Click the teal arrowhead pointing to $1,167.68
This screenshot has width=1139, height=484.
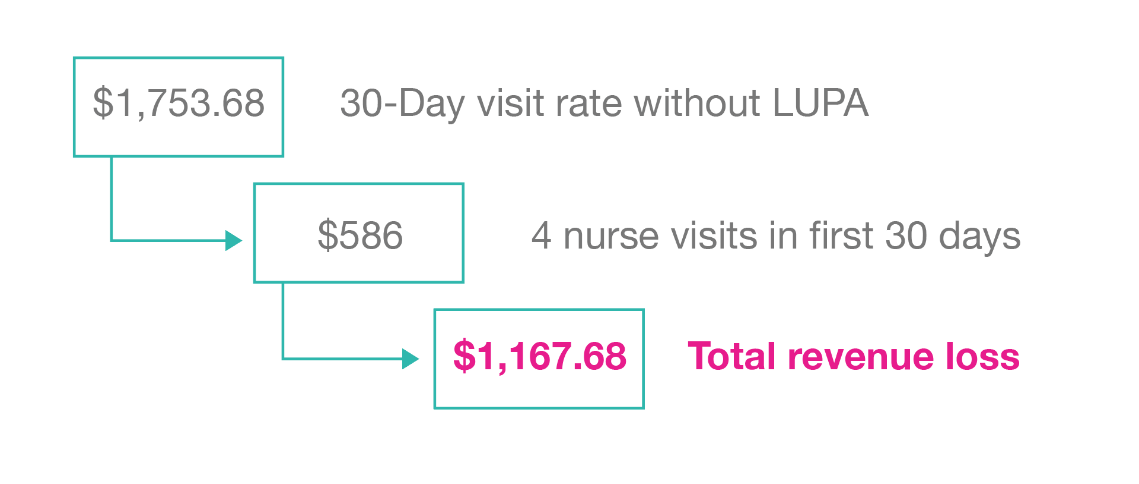[410, 358]
